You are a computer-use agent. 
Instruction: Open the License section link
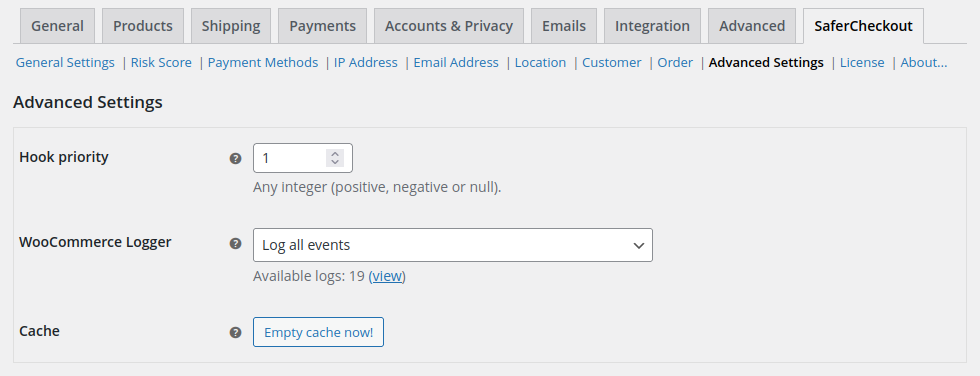click(862, 62)
